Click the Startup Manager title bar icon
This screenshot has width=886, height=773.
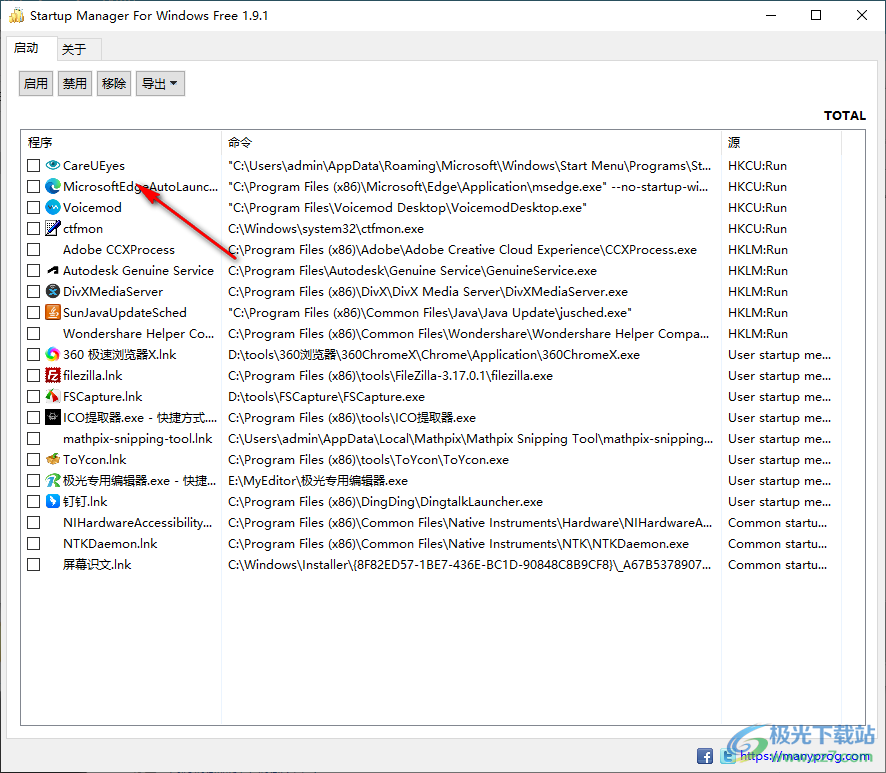point(16,15)
